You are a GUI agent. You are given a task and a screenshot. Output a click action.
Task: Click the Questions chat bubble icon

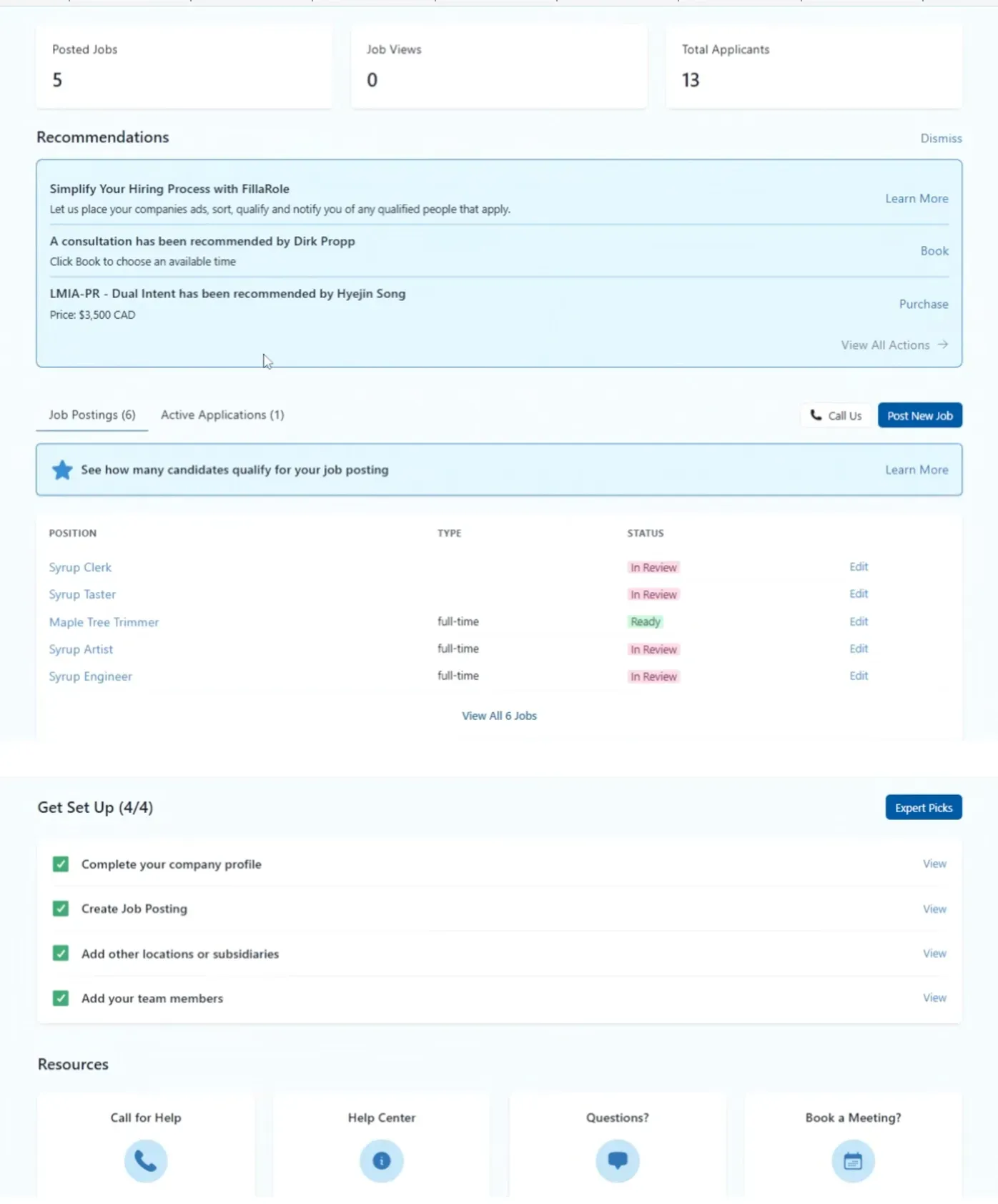coord(617,1160)
